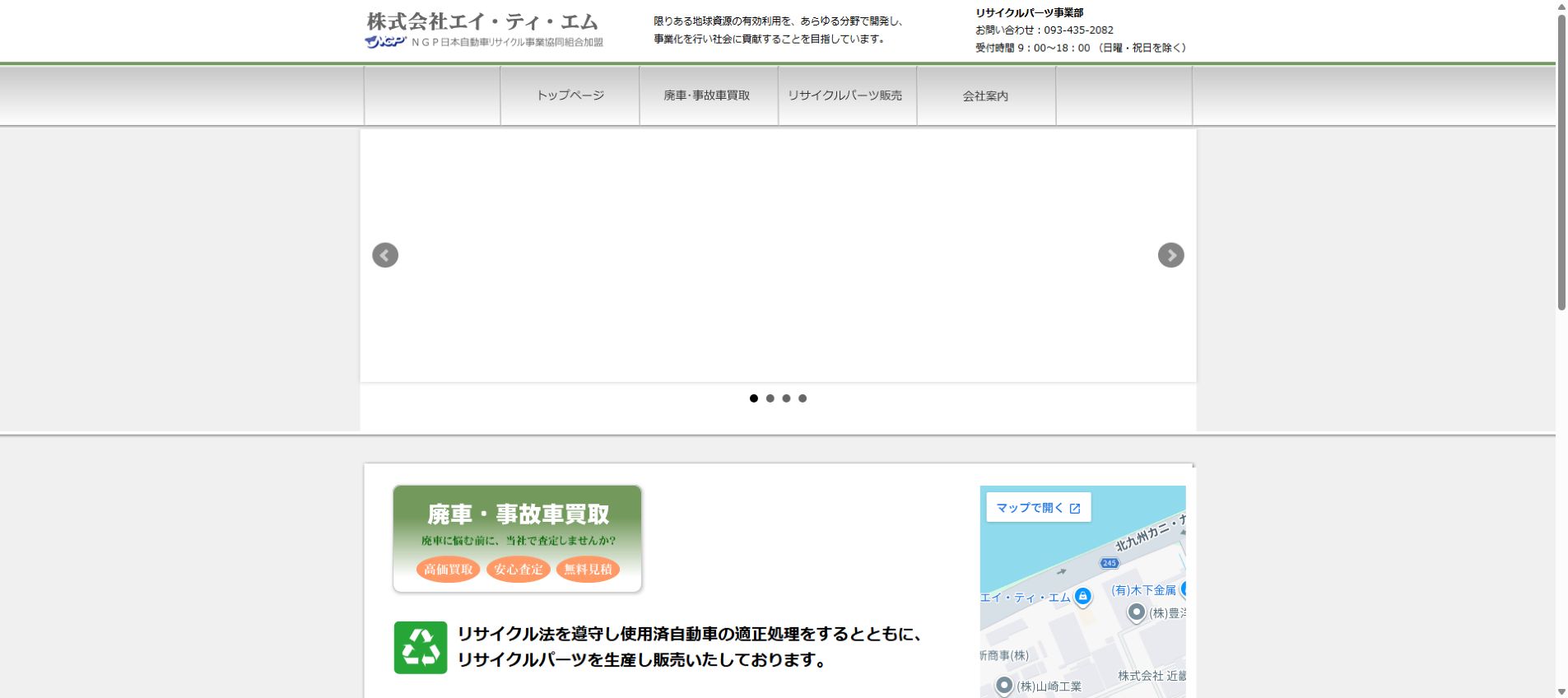Click the (有)木下金属 label on map

1143,590
